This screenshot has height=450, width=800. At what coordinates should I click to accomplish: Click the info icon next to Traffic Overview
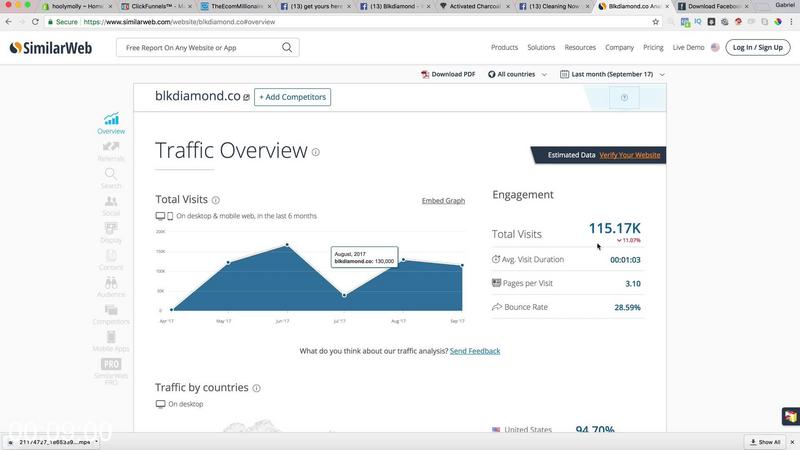[316, 152]
